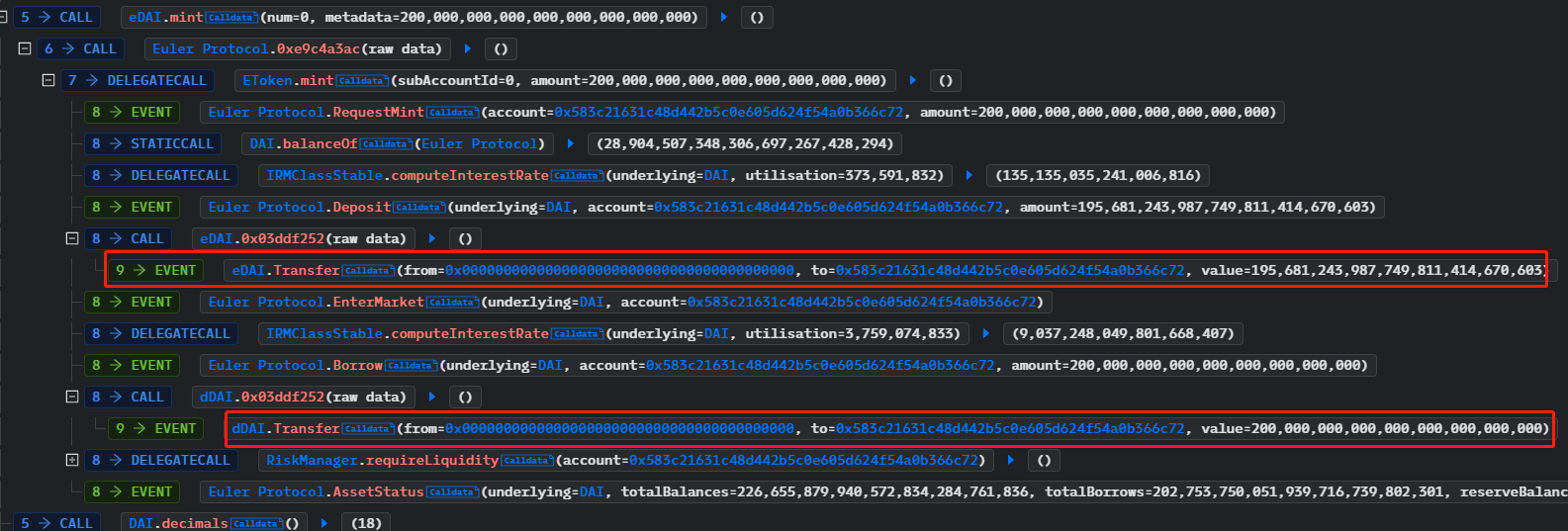Viewport: 1568px width, 531px height.
Task: Click the account address in the EnterMarket event
Action: tap(865, 303)
